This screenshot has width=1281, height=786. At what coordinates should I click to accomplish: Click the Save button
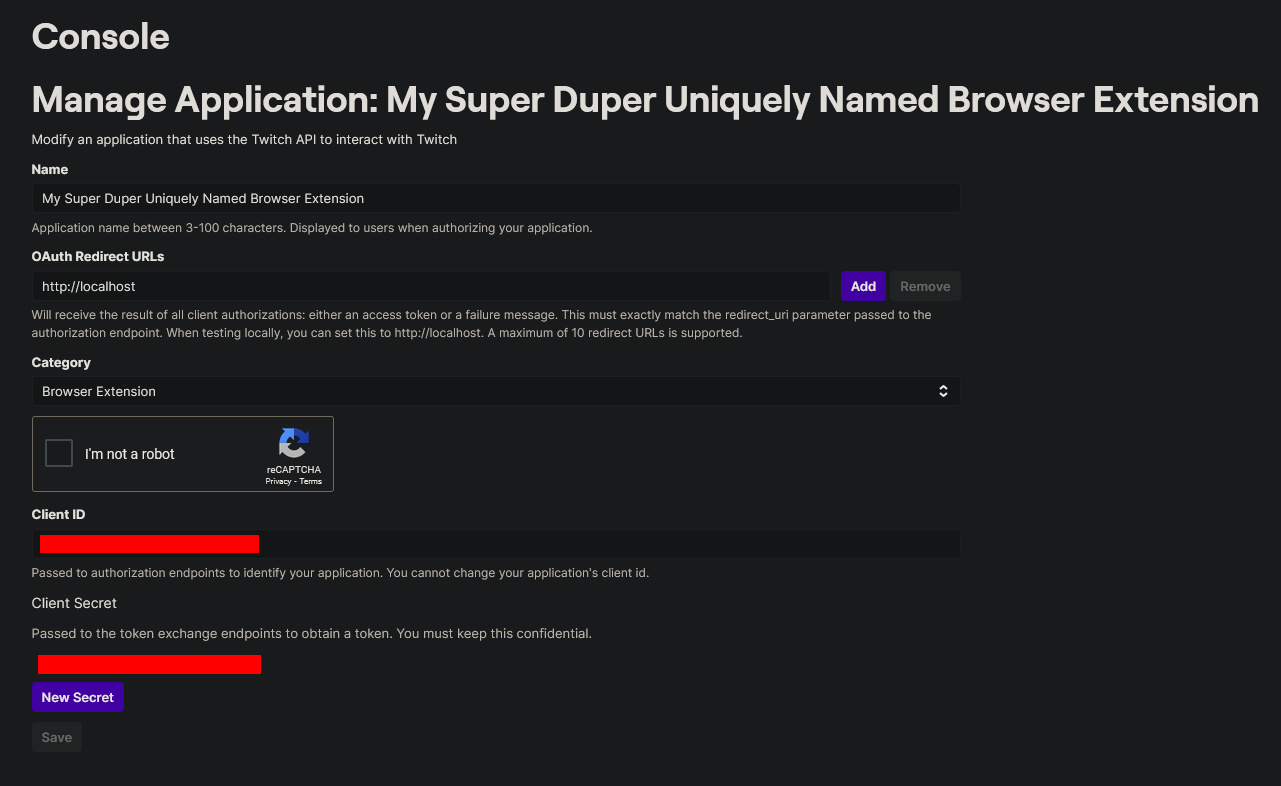(x=56, y=737)
